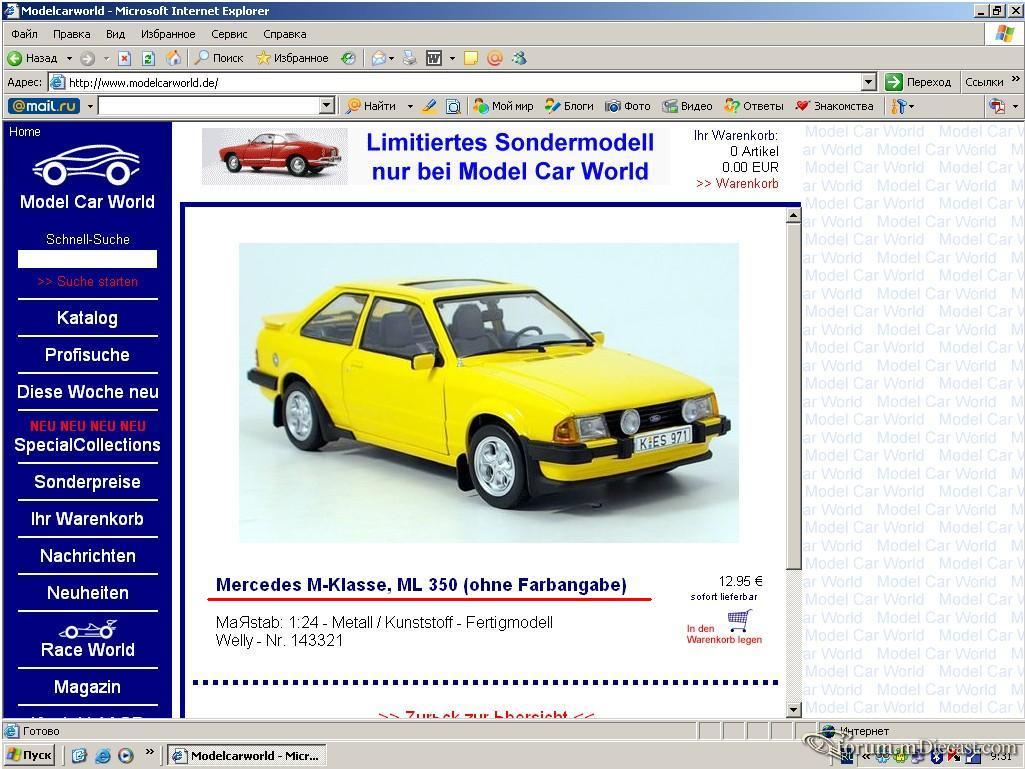Open the Вид menu
The width and height of the screenshot is (1025, 769).
[x=115, y=34]
